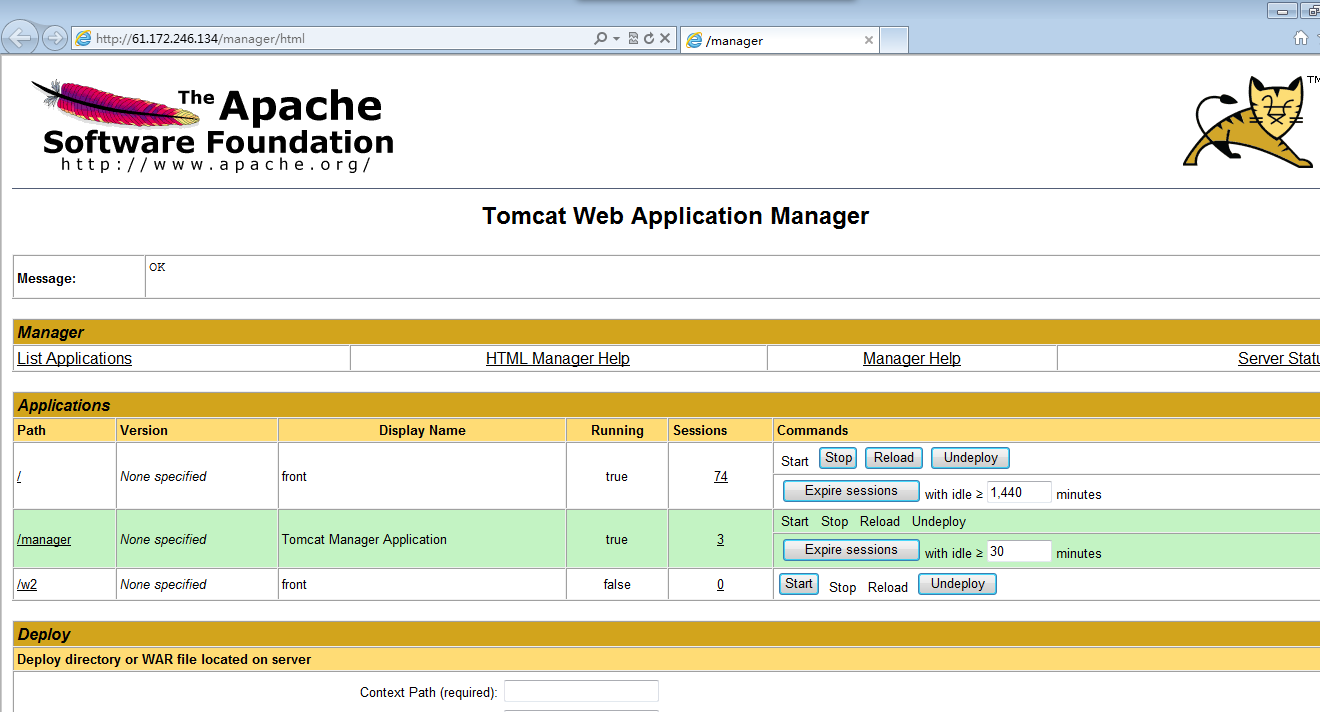Click the Commands column header

[x=812, y=430]
